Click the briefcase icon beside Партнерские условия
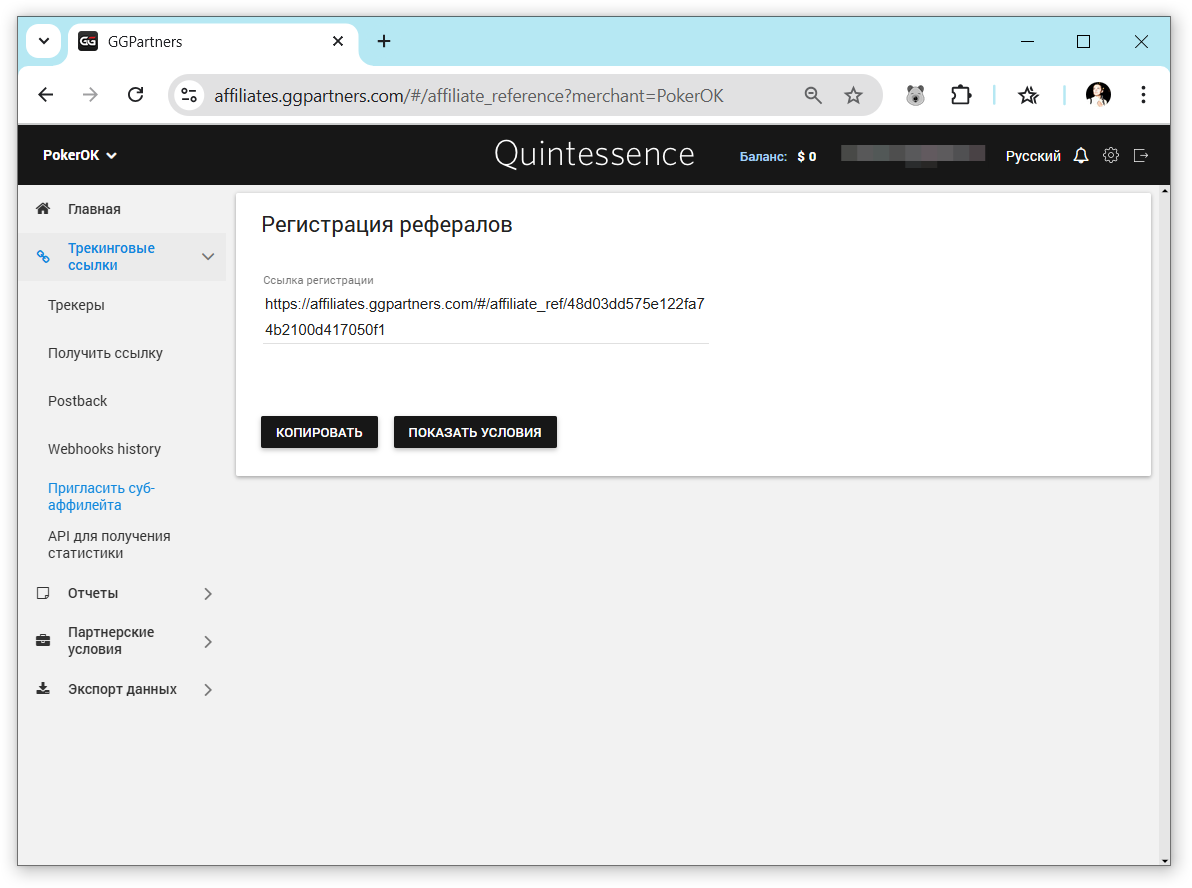Screen dimensions: 1192x888 [43, 640]
